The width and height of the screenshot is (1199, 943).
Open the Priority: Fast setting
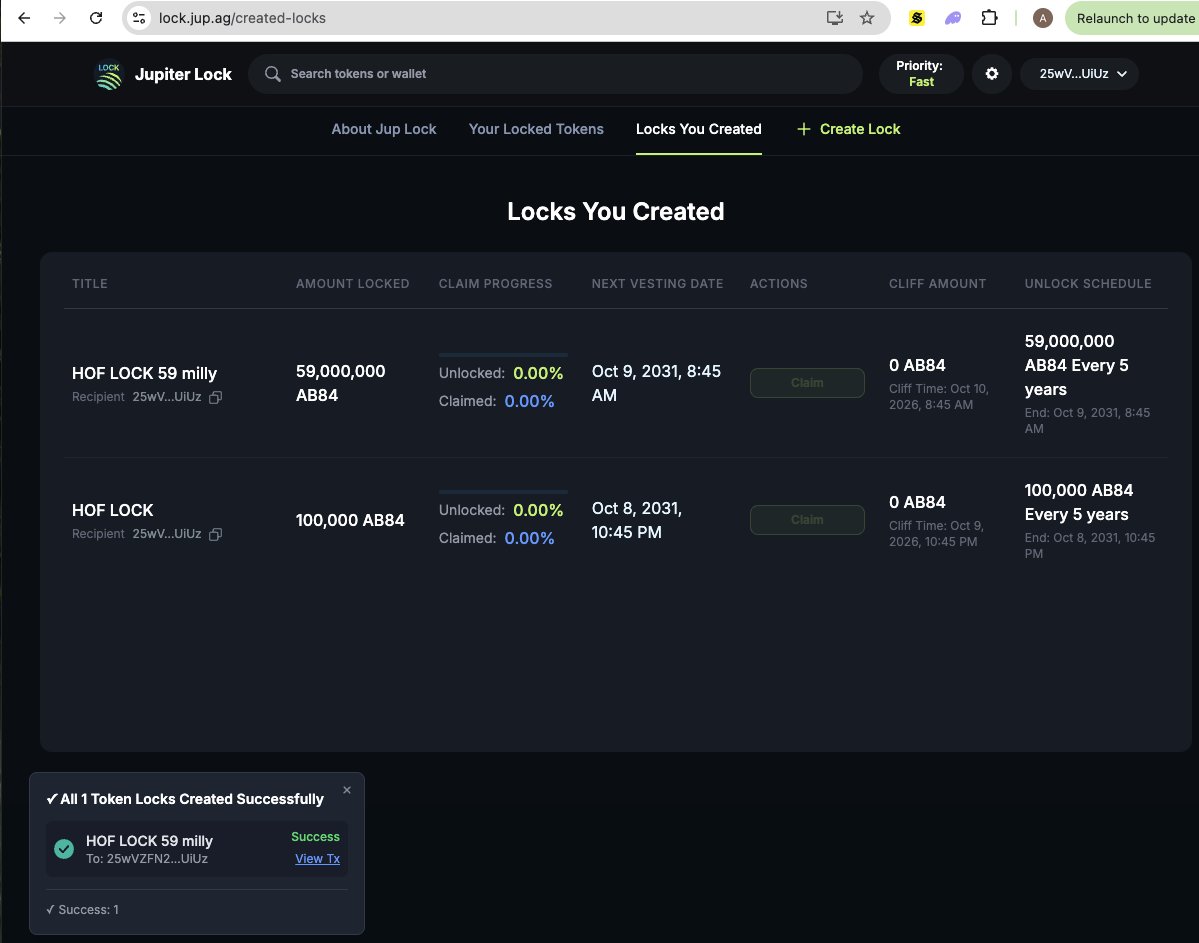tap(920, 74)
